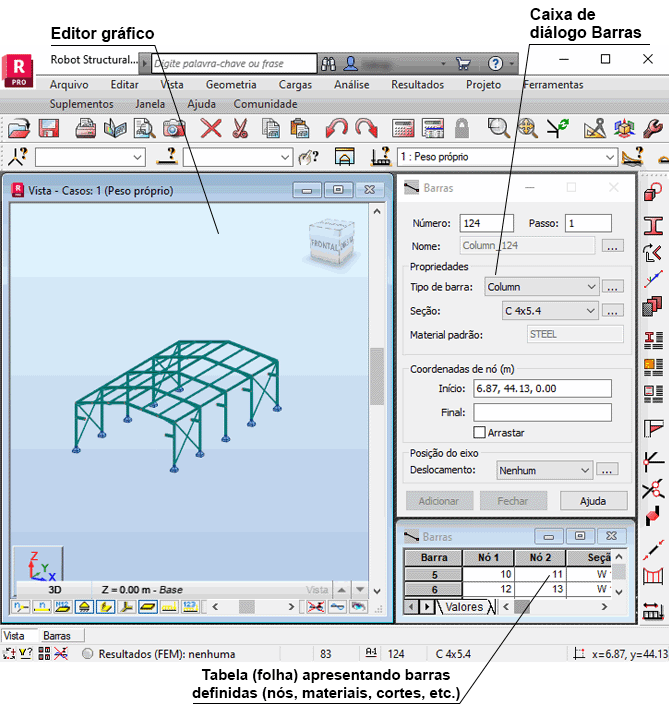Open the Análise menu
The image size is (669, 710).
pyautogui.click(x=351, y=85)
